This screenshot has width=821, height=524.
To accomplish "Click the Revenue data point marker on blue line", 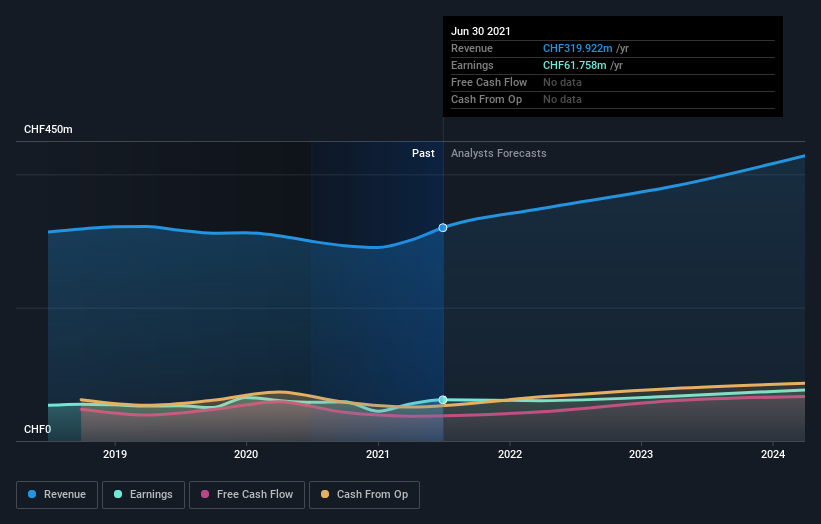I will point(443,228).
